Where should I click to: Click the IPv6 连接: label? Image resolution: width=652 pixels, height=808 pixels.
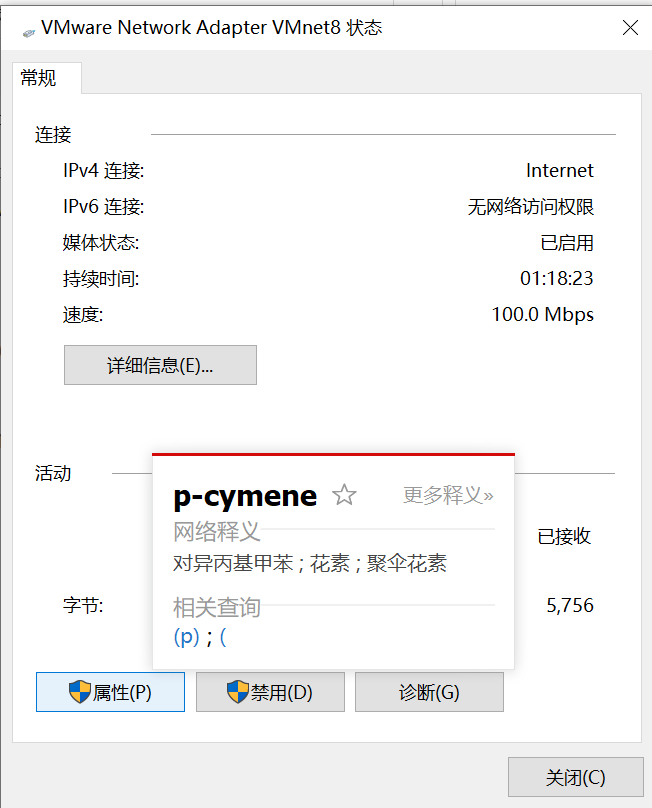[x=104, y=207]
